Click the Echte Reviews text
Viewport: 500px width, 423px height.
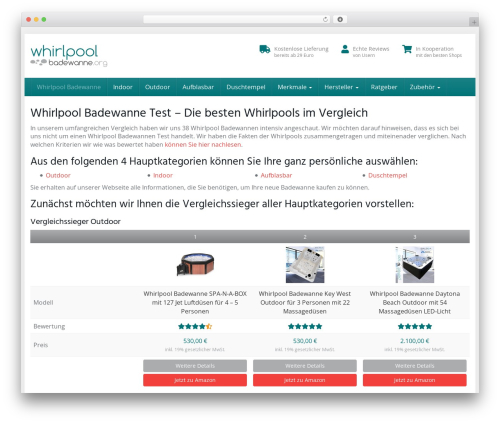371,49
